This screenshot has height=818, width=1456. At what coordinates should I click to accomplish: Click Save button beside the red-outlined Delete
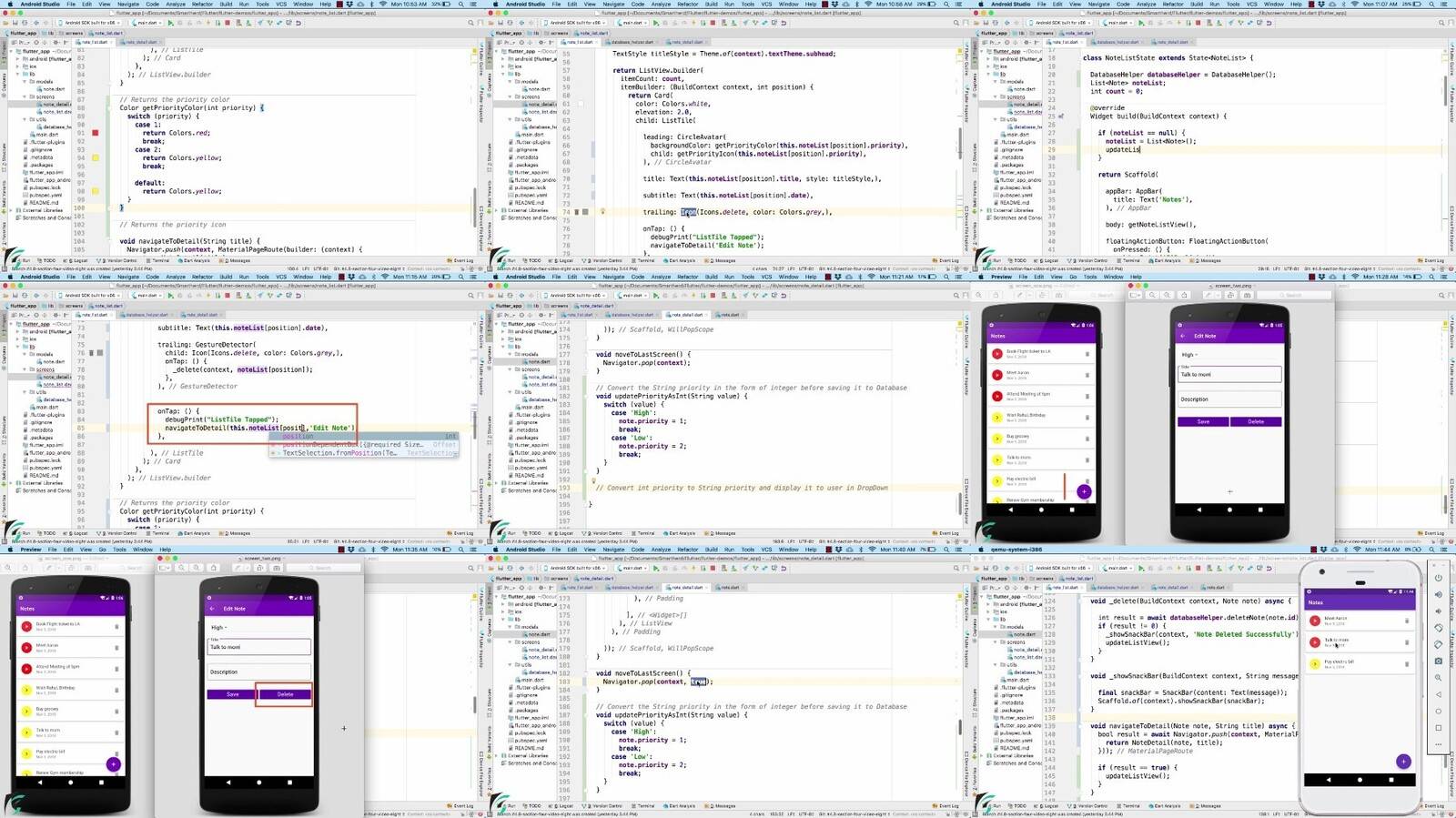click(x=232, y=694)
